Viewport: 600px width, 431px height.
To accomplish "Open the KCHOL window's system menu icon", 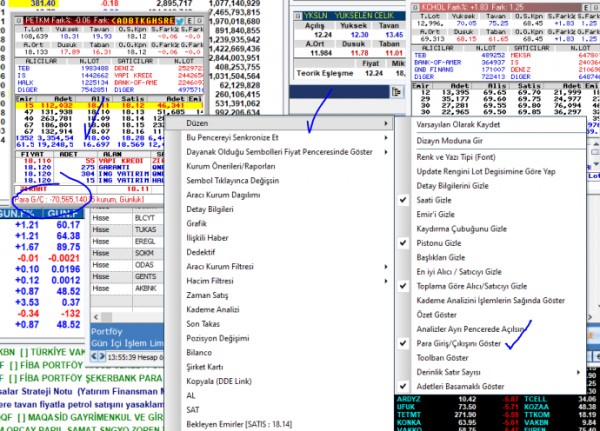I will coord(416,7).
